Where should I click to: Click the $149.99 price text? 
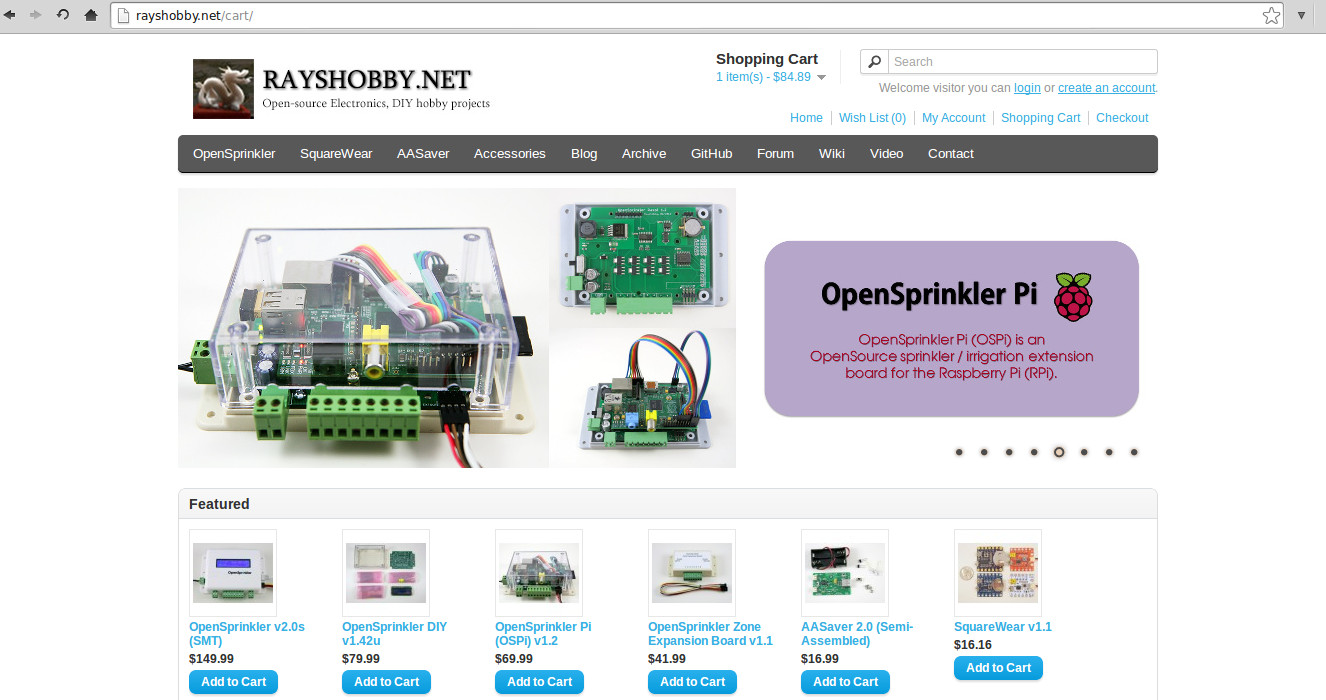[211, 659]
